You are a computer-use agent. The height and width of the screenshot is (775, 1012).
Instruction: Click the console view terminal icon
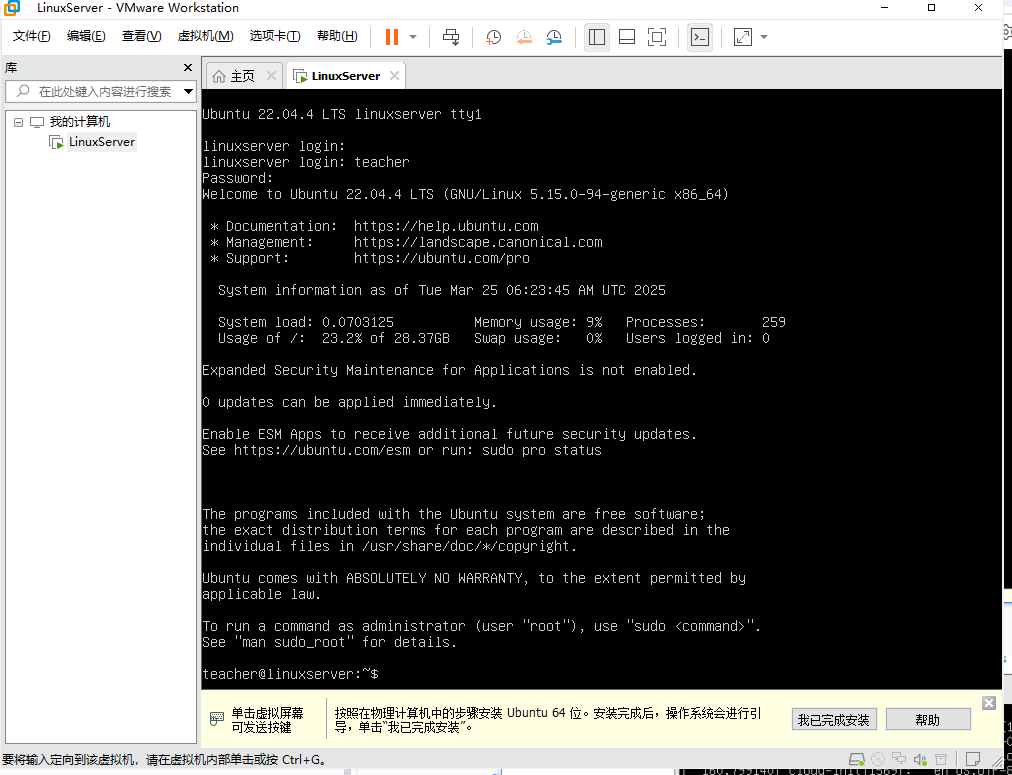click(x=700, y=37)
